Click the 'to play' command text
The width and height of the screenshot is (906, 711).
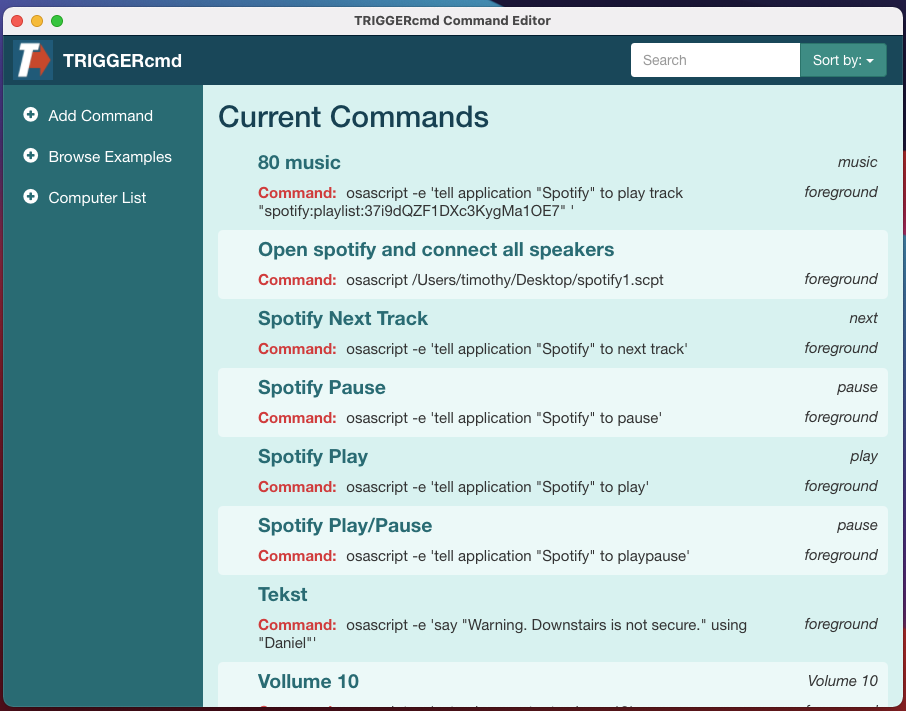(497, 487)
